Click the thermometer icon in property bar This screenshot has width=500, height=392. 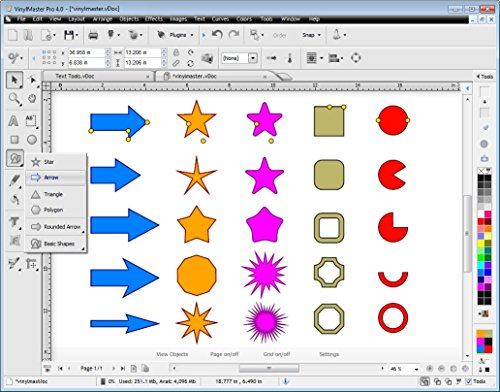tap(290, 58)
